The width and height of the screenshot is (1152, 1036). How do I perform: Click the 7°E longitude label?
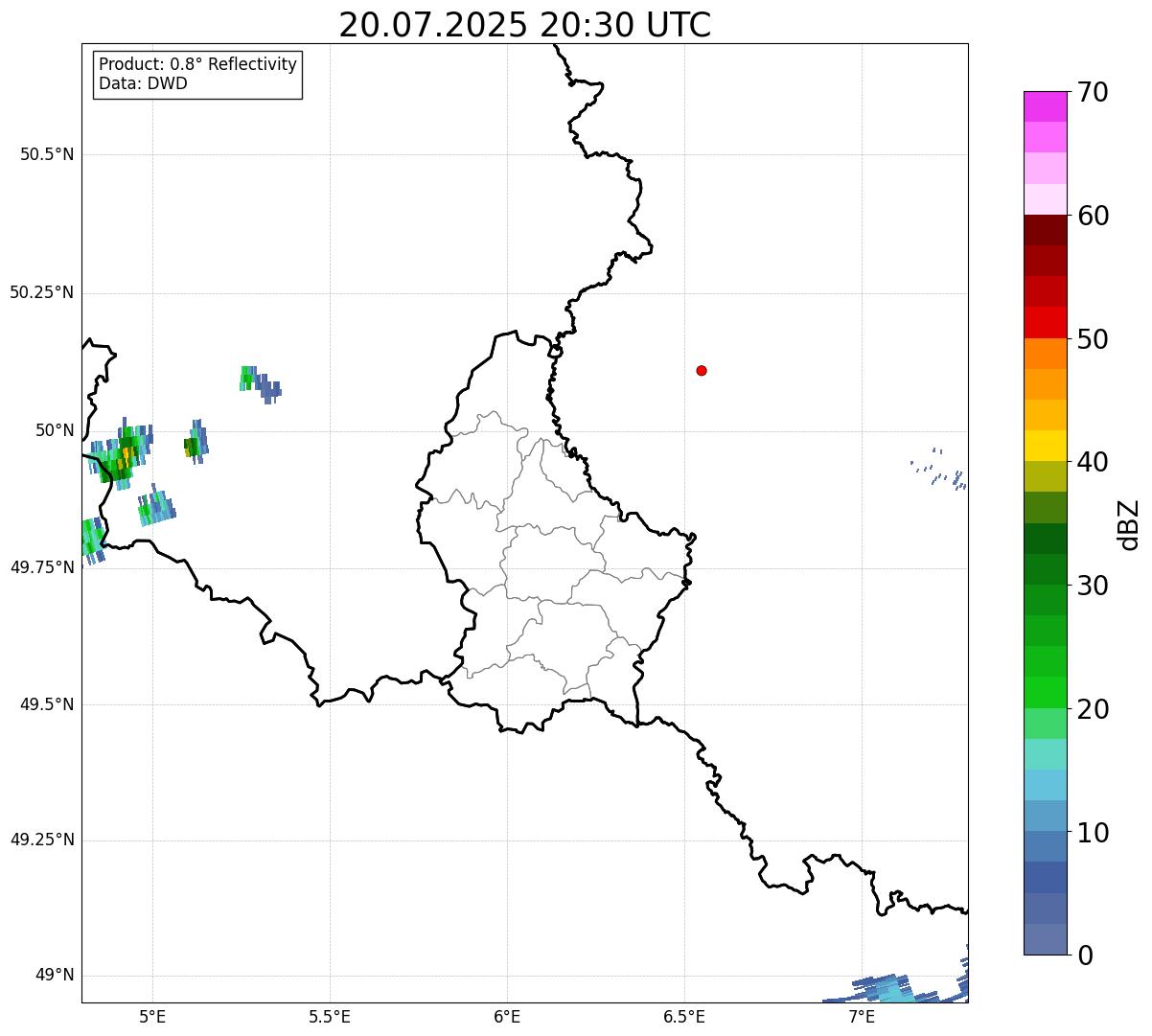pyautogui.click(x=862, y=1016)
